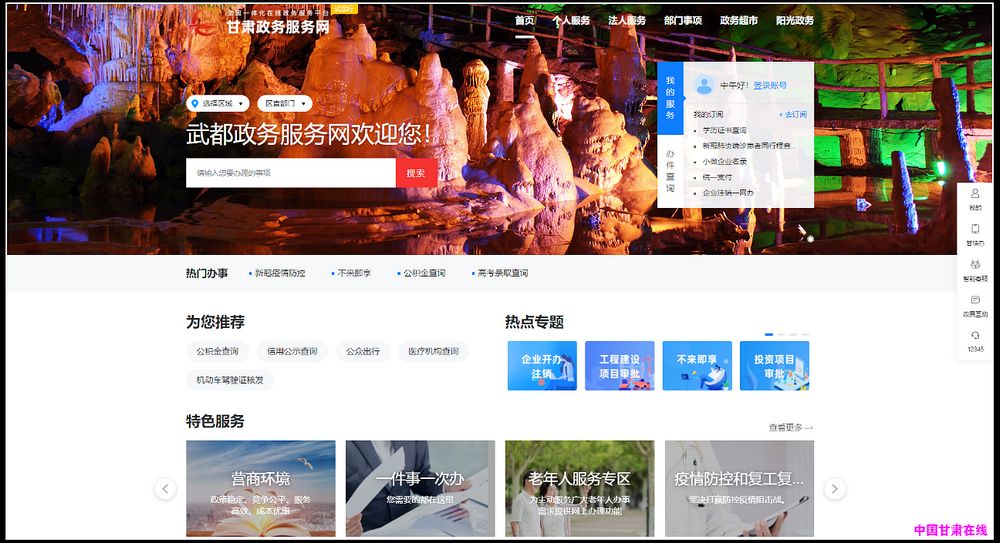The width and height of the screenshot is (1000, 543).
Task: Click the 登录账号 login link
Action: (770, 86)
